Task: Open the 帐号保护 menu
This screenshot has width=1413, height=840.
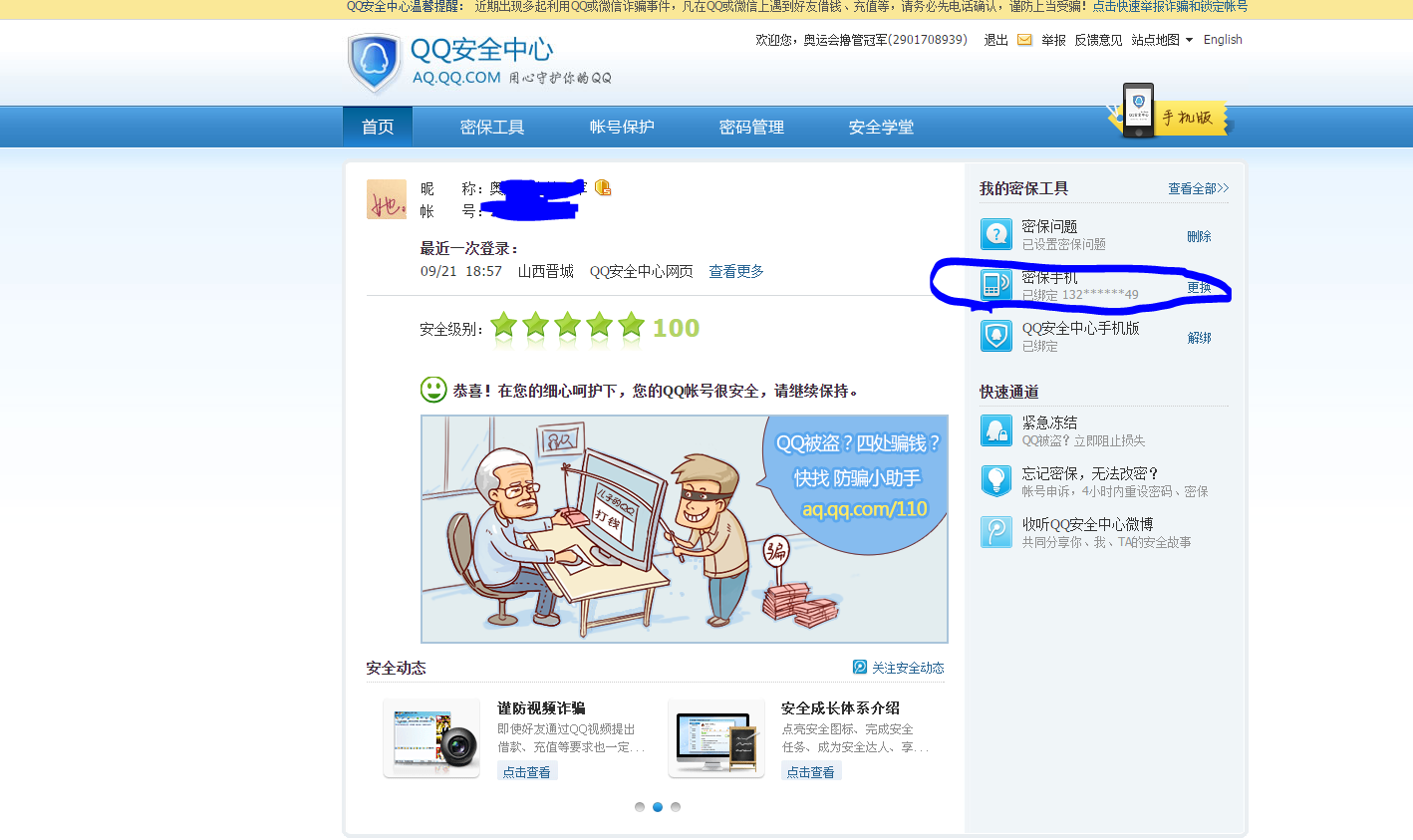Action: [x=622, y=127]
